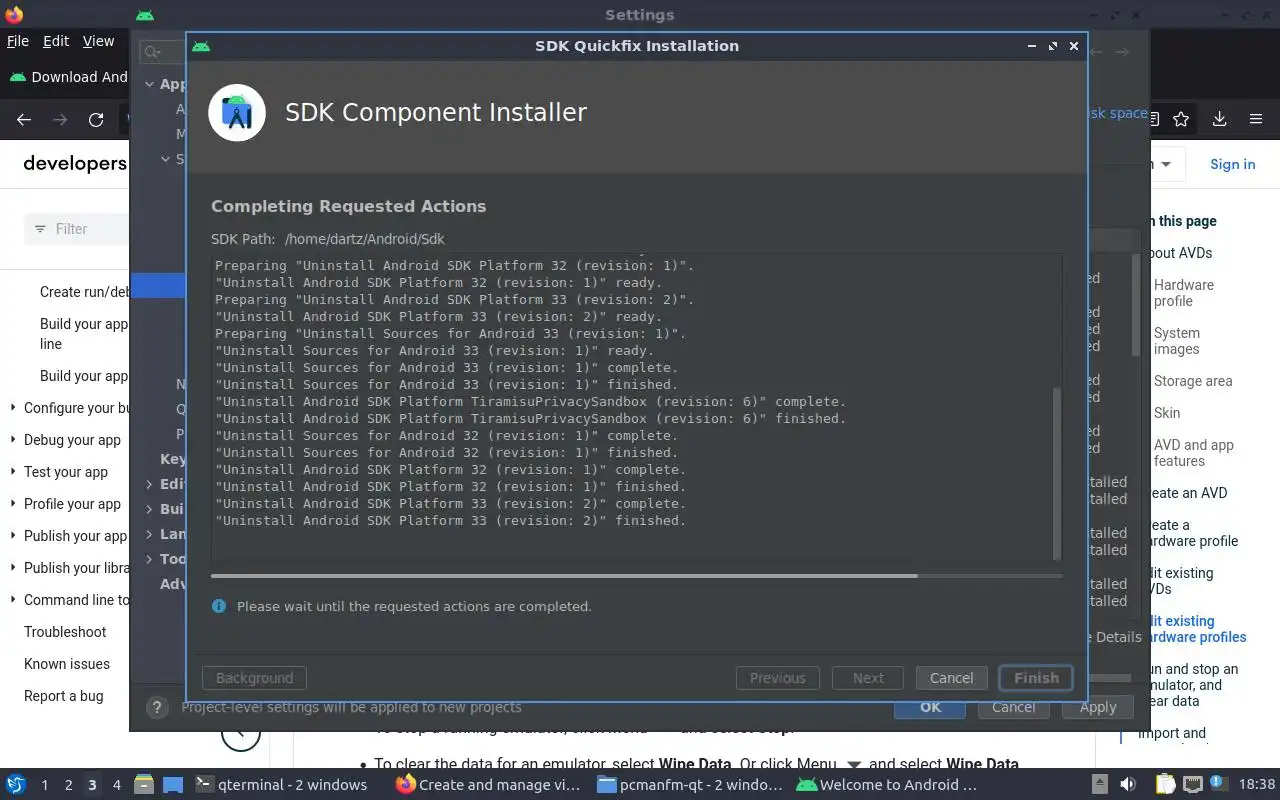1280x800 pixels.
Task: Open the file manager icon in taskbar
Action: (143, 785)
